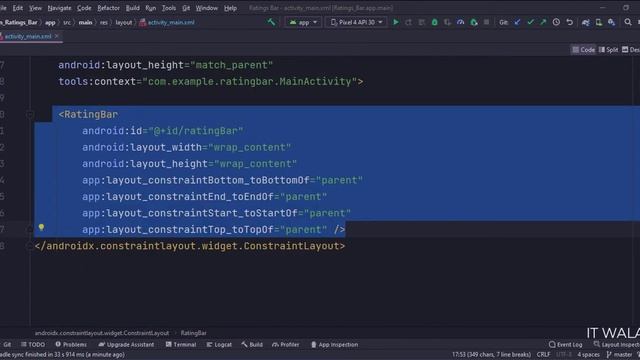Open the Upgrade Assistant tool window
640x360 pixels.
point(126,344)
